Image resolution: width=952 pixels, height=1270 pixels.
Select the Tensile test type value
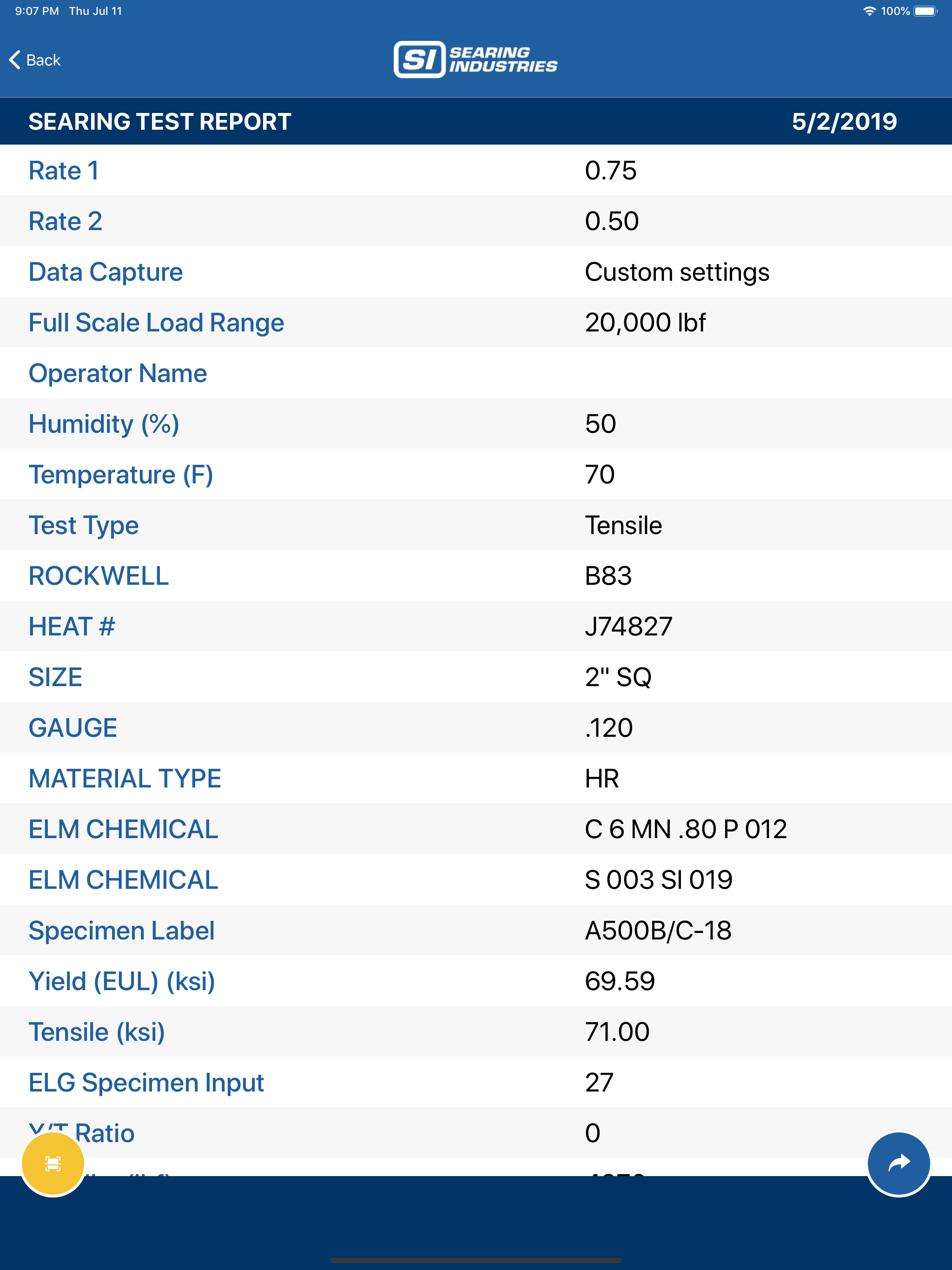[623, 525]
